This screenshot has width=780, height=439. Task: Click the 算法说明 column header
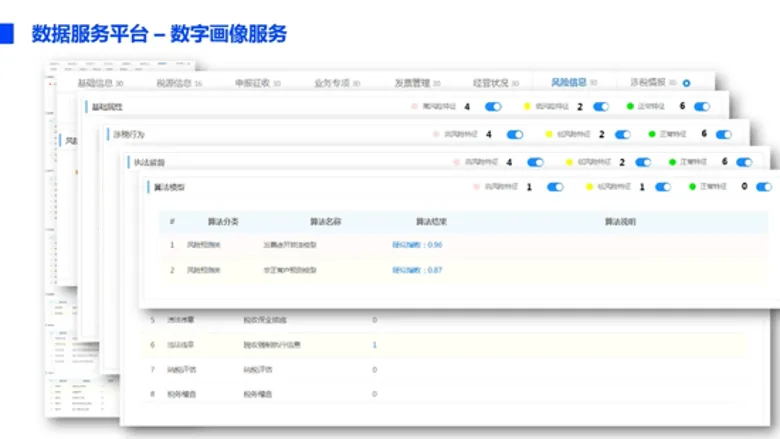620,222
